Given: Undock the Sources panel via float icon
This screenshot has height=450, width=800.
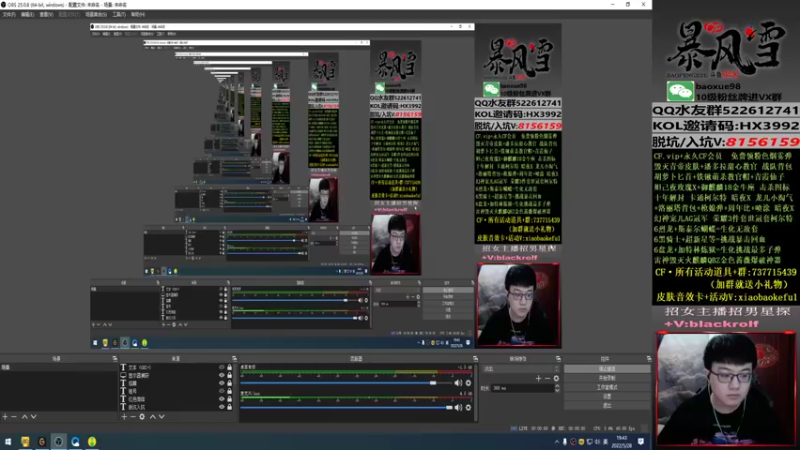Looking at the screenshot, I should pyautogui.click(x=234, y=359).
